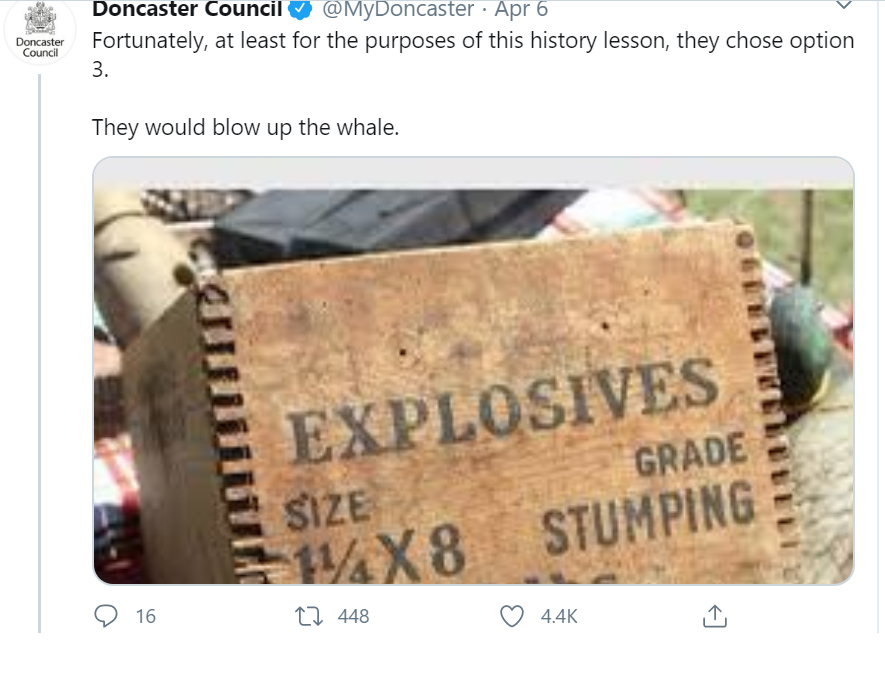Expand the tweet options chevron
The image size is (885, 681).
(x=843, y=5)
